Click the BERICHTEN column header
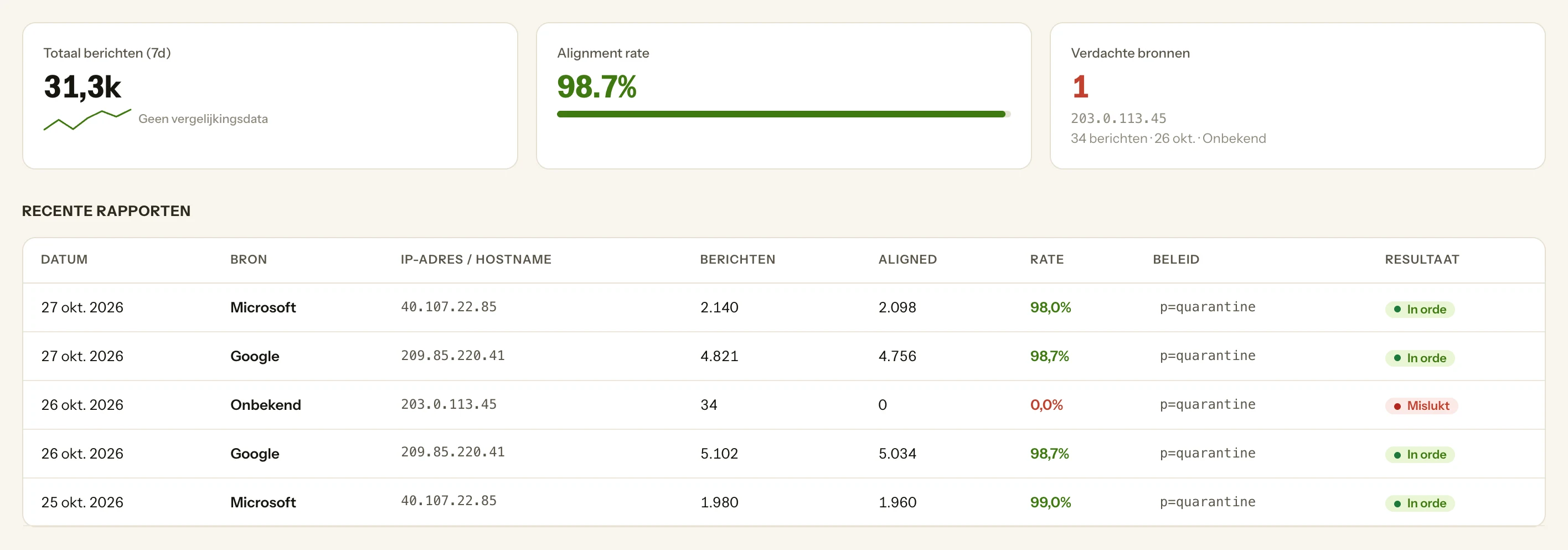Viewport: 1568px width, 550px height. 737,259
